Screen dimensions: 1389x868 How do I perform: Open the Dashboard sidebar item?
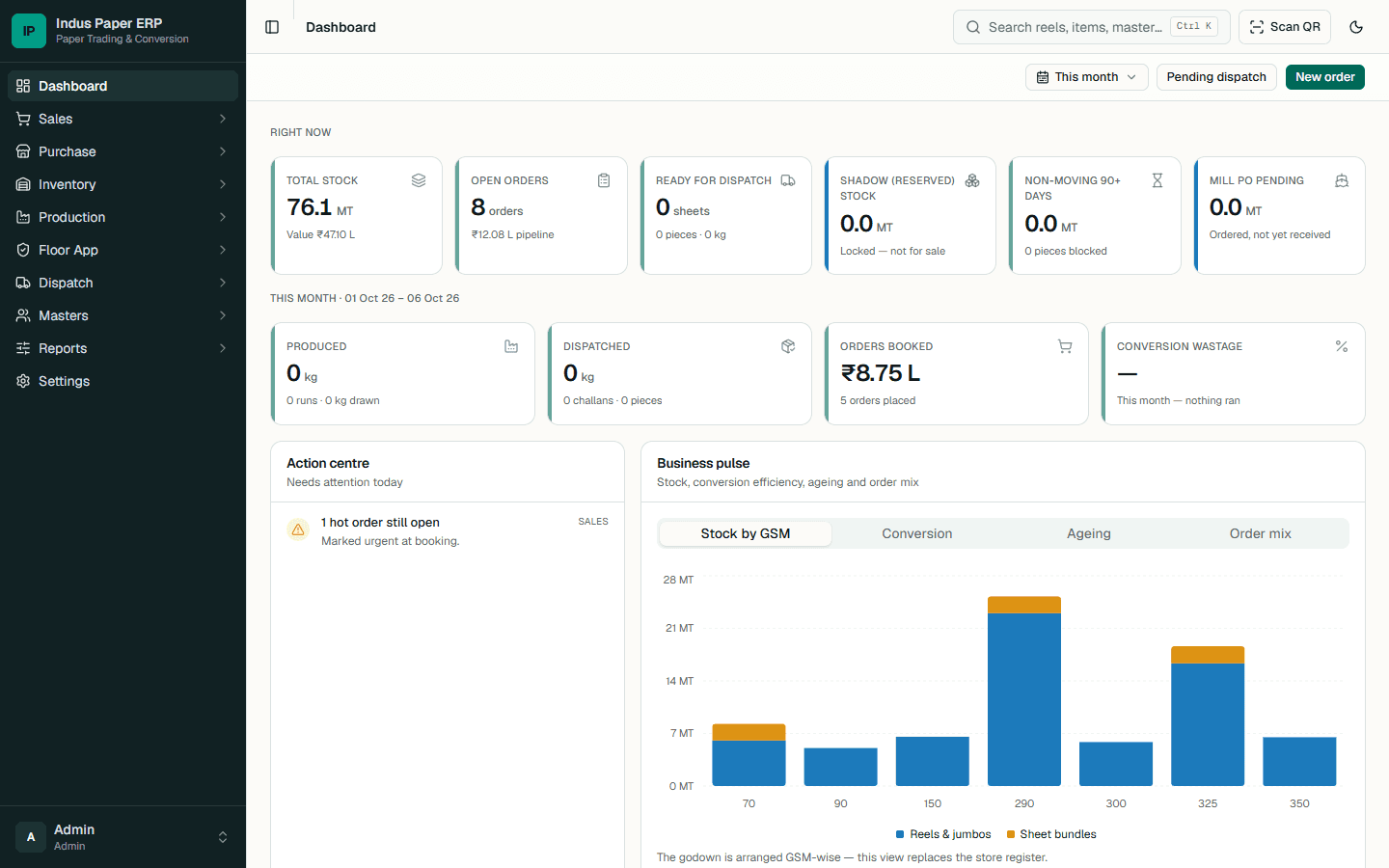pyautogui.click(x=123, y=86)
